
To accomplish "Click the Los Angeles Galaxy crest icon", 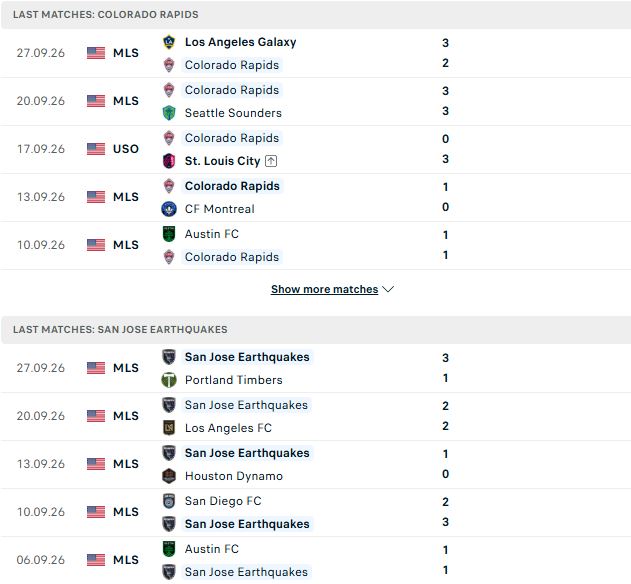I will 169,42.
